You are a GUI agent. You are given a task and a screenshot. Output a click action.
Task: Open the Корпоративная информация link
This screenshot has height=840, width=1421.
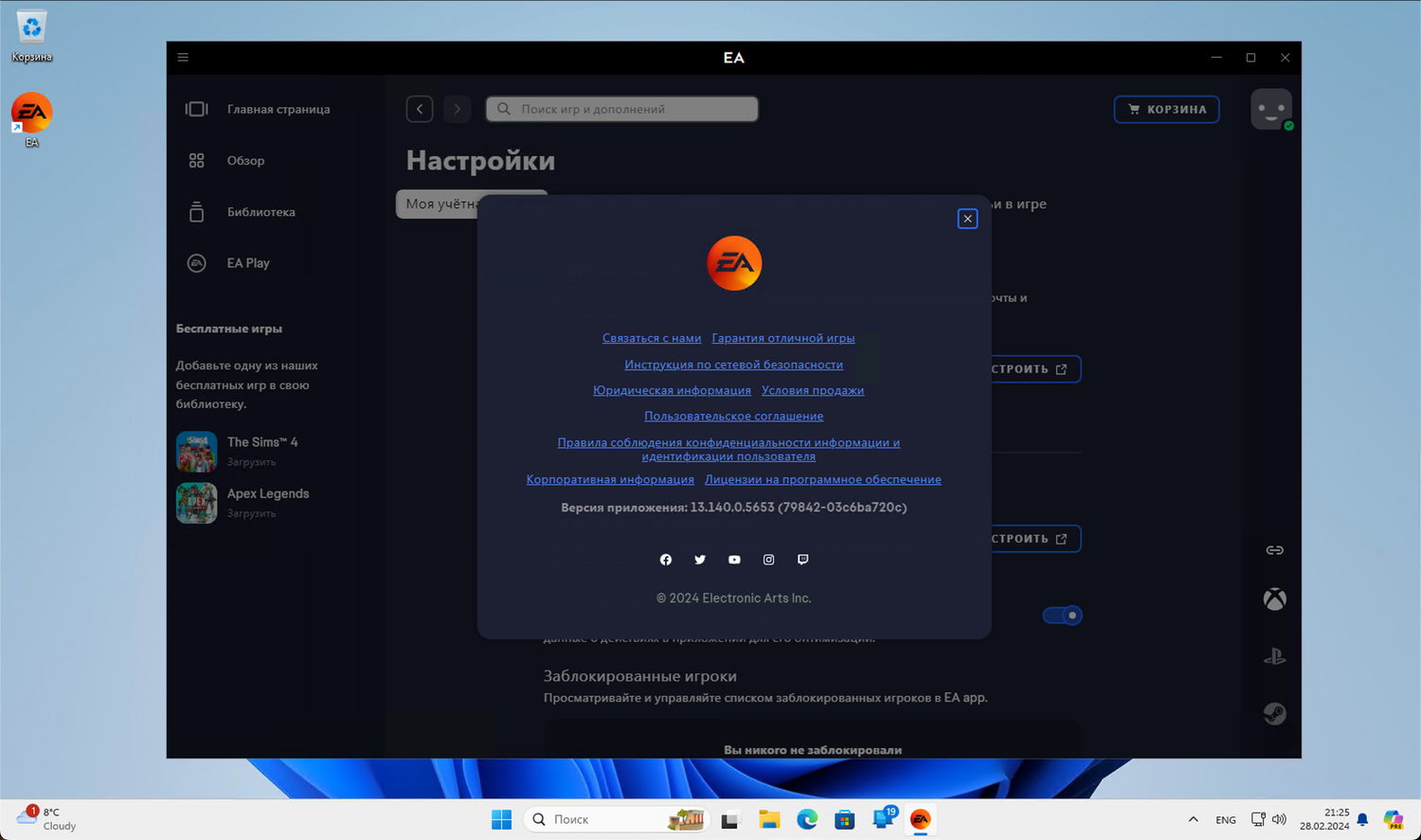point(610,479)
